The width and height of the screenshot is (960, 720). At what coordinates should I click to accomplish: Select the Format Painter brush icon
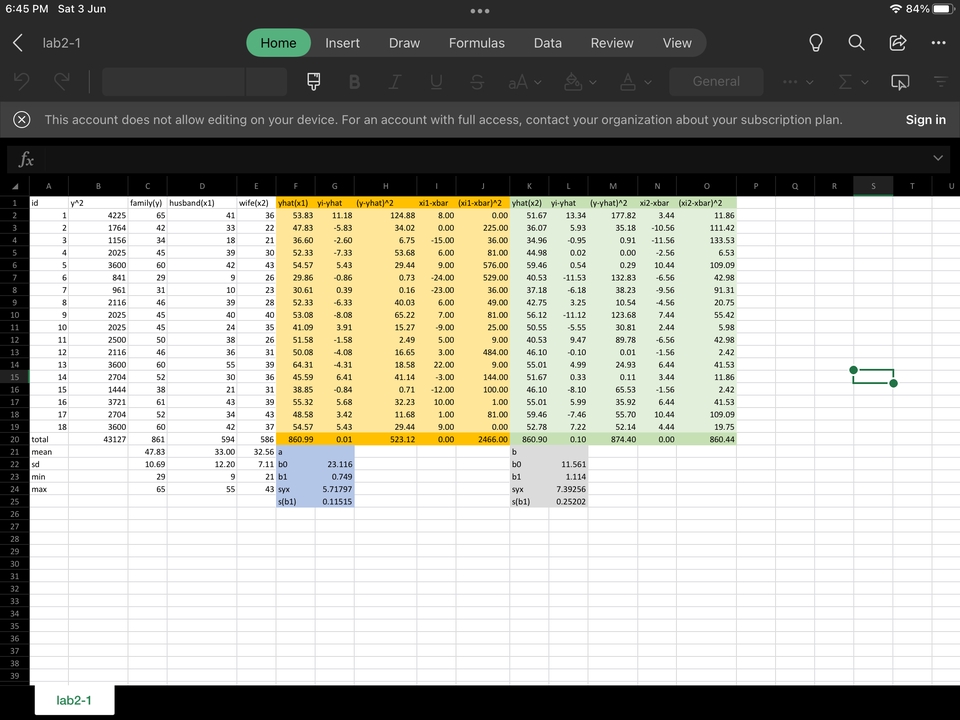[x=313, y=81]
